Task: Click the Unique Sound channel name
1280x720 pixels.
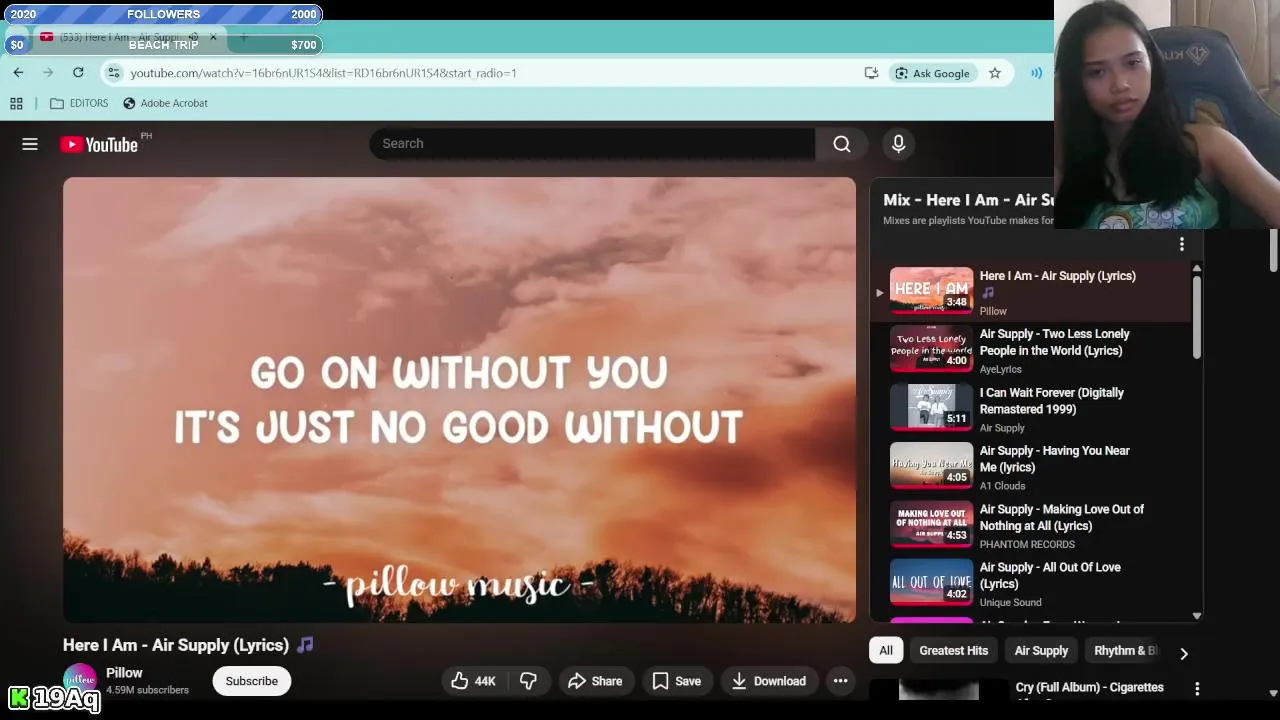Action: [x=1010, y=602]
